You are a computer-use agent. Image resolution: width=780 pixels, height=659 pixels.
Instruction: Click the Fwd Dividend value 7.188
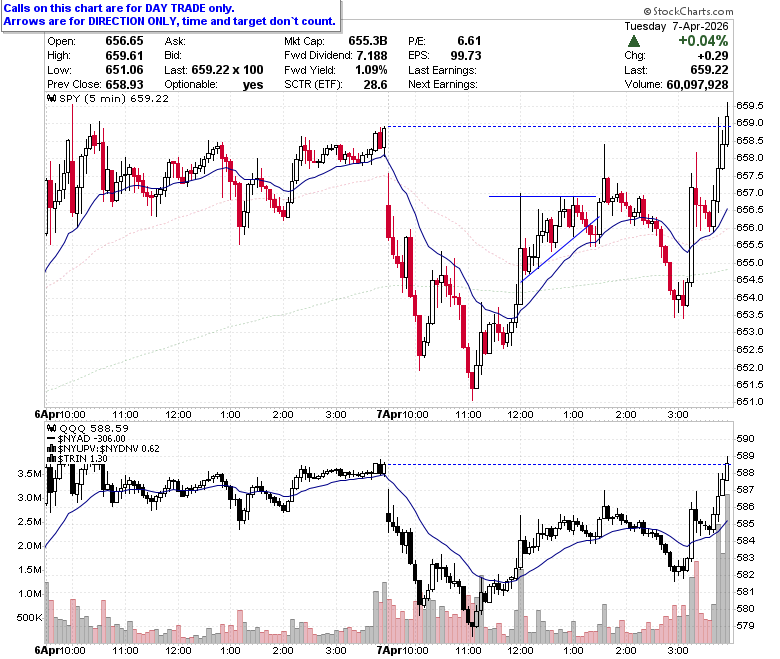pyautogui.click(x=372, y=56)
